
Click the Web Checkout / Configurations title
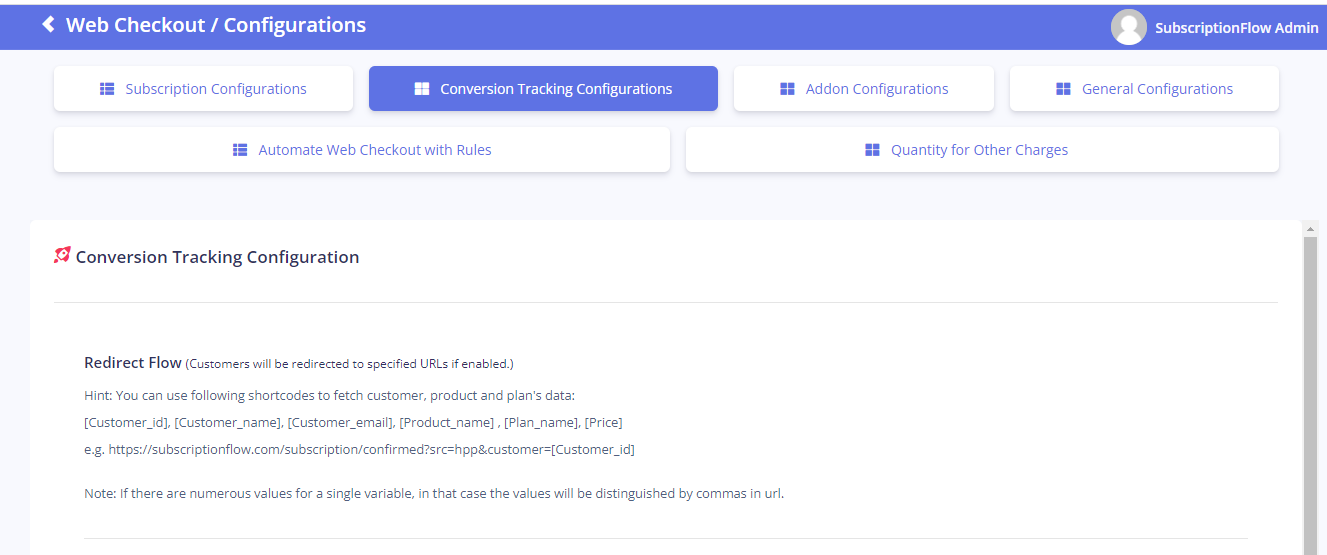tap(216, 25)
